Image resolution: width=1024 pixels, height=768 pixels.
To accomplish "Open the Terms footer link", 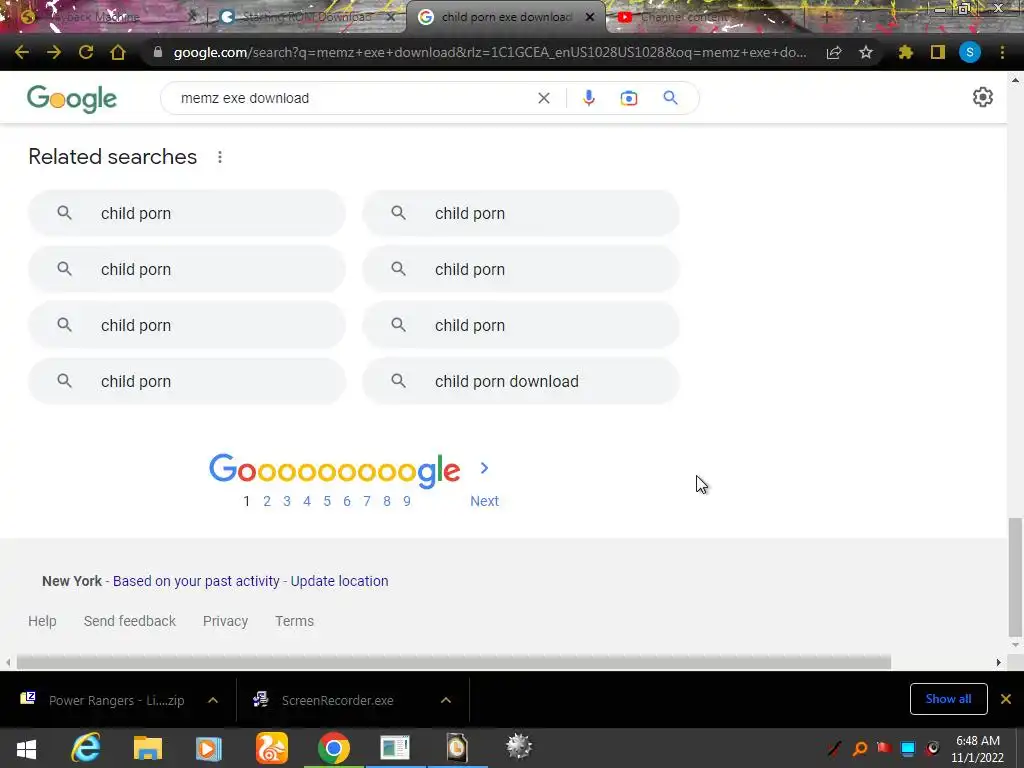I will click(x=295, y=621).
